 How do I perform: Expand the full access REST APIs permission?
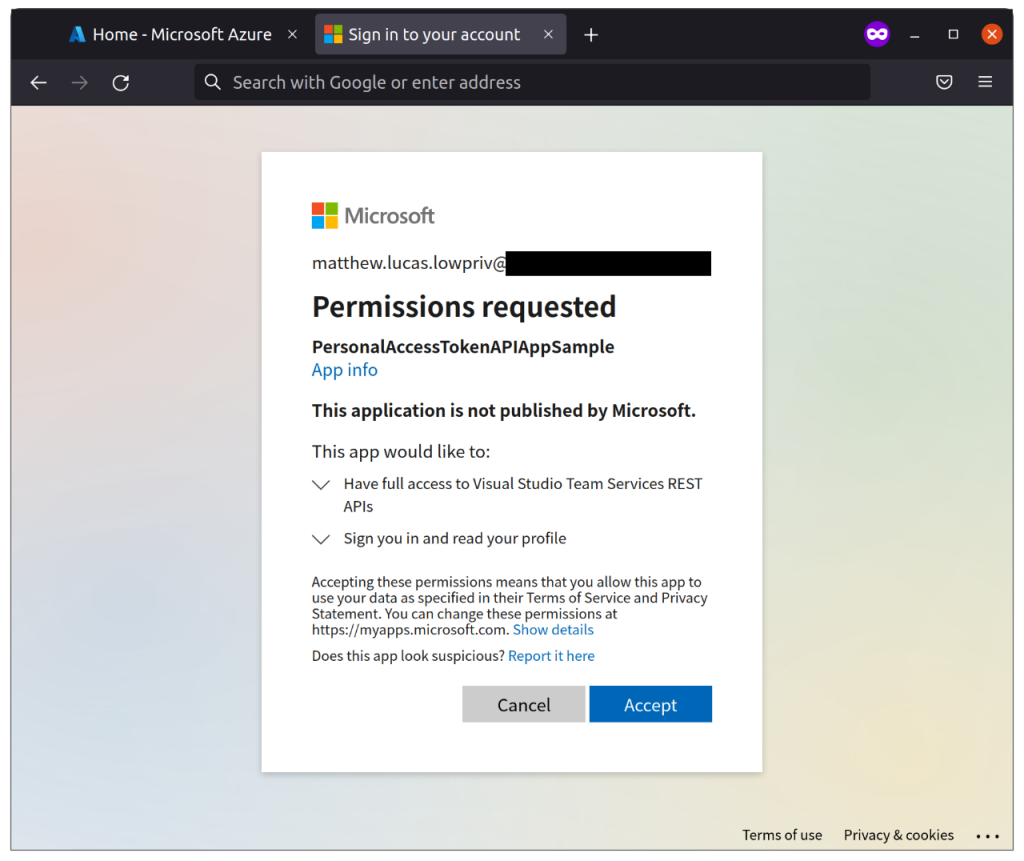[x=321, y=485]
